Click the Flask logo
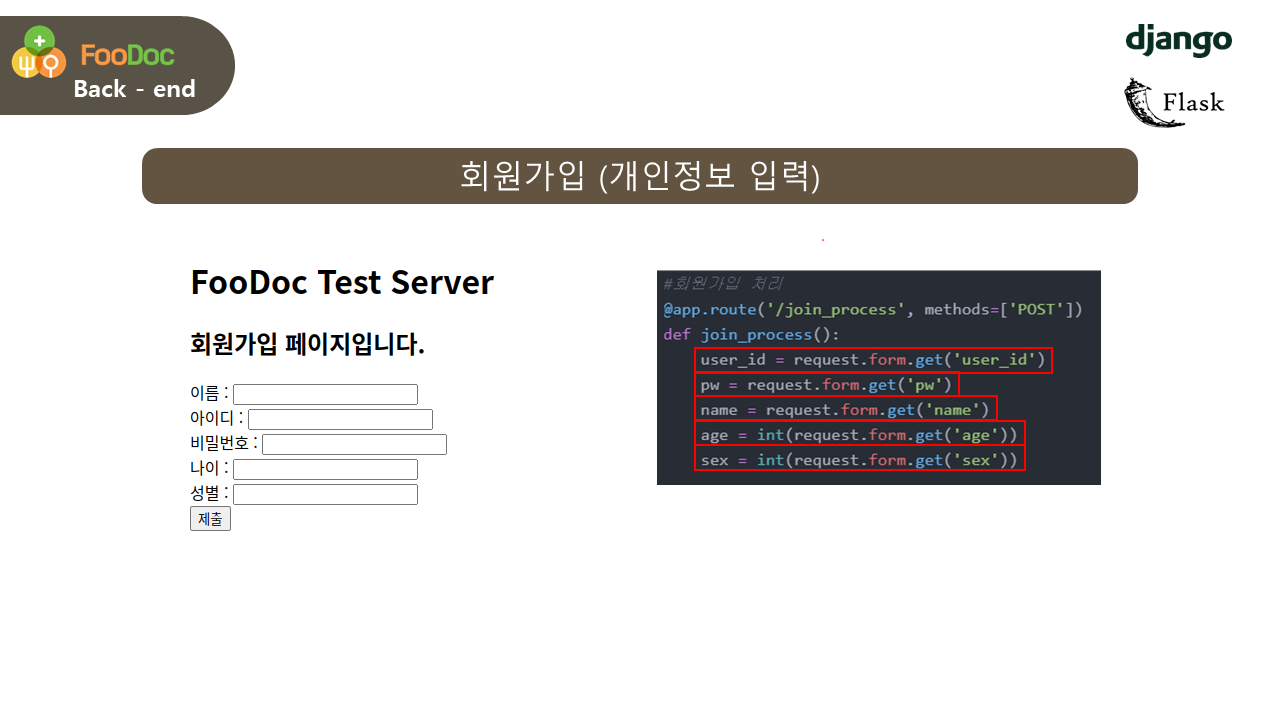The width and height of the screenshot is (1280, 720). (x=1174, y=102)
